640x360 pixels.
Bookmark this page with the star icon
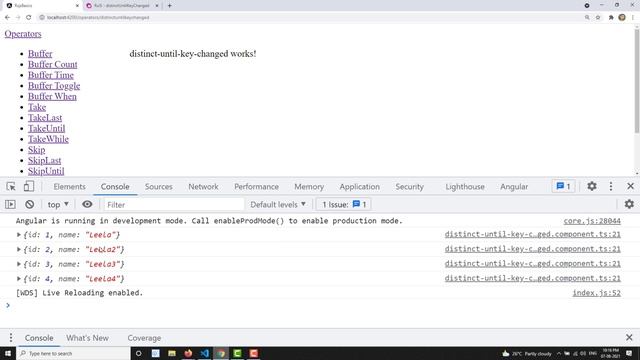pos(598,18)
